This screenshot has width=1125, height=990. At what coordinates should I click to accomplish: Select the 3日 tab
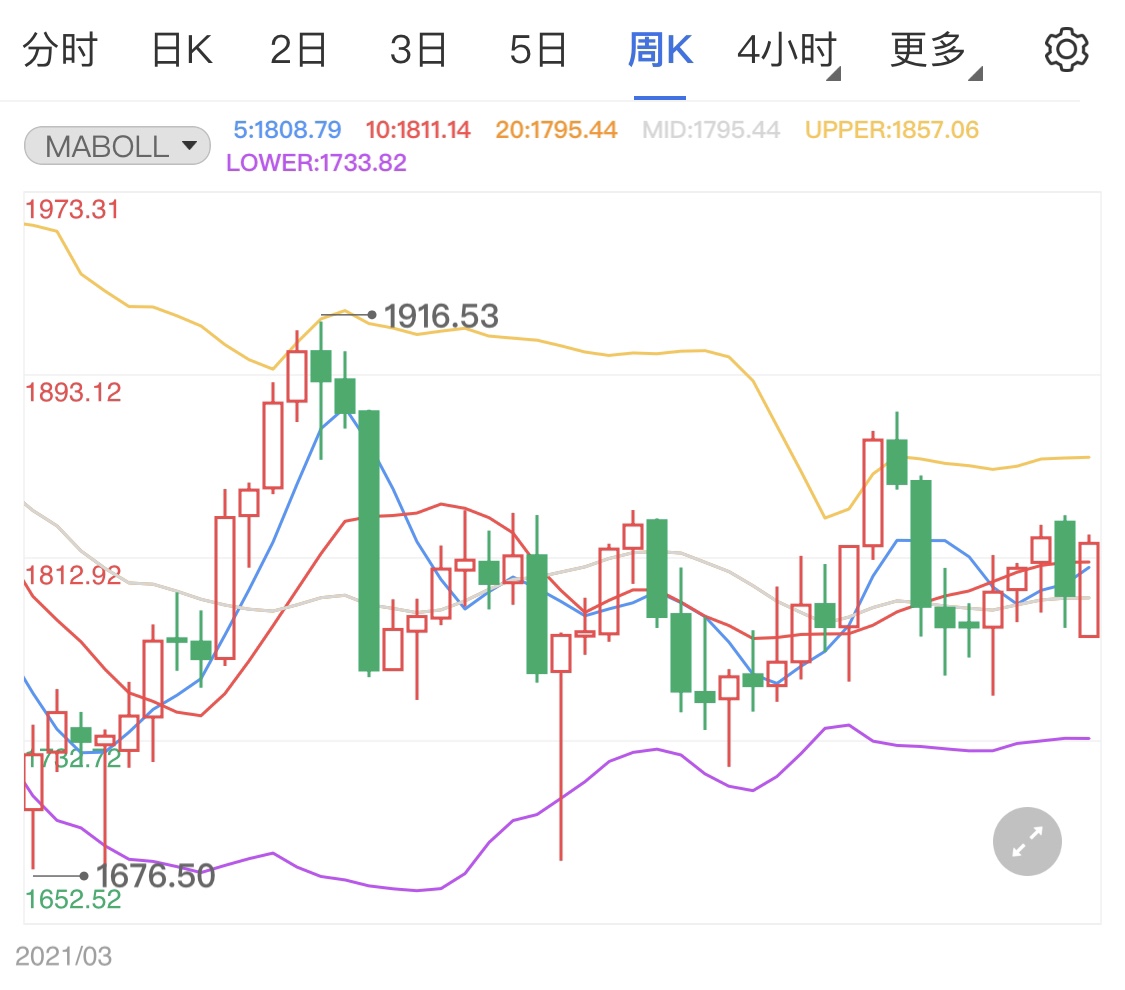tap(418, 50)
